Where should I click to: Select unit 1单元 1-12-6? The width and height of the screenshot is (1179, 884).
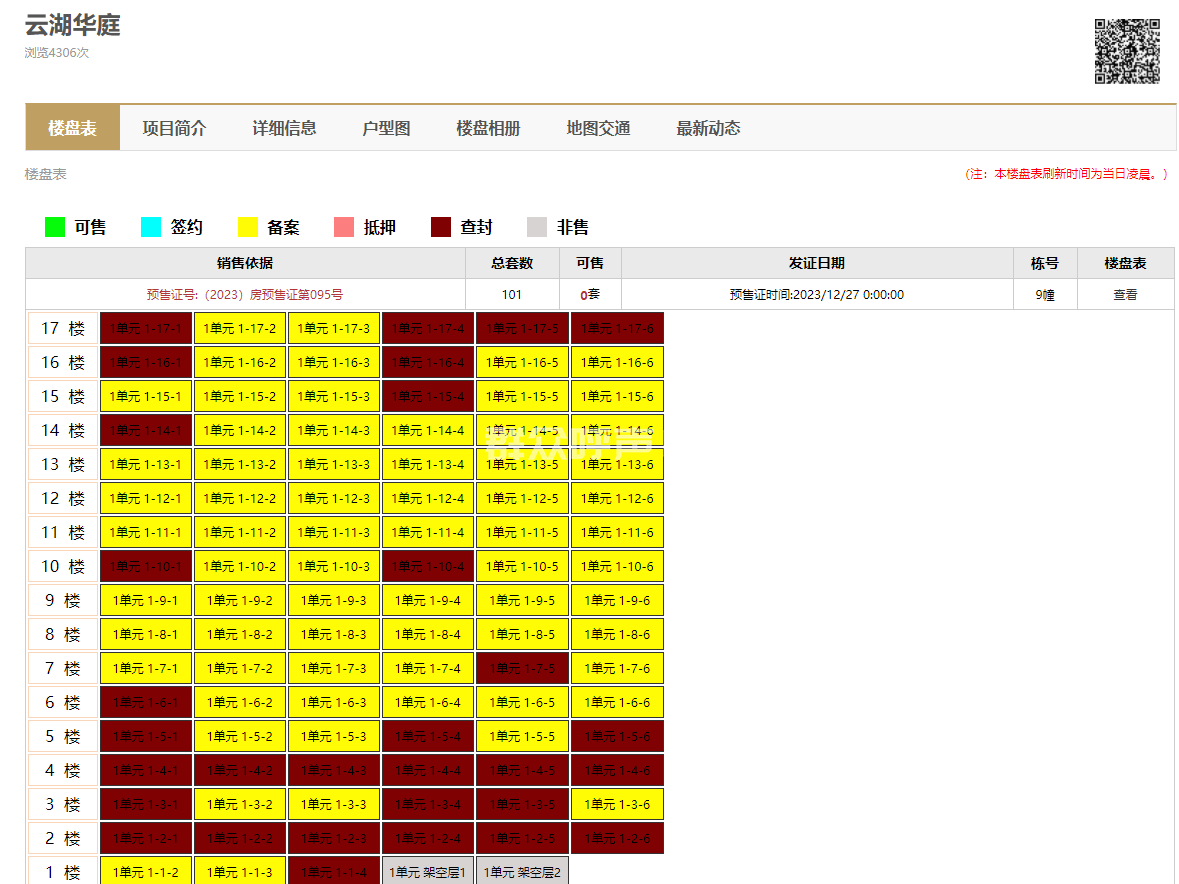pyautogui.click(x=617, y=499)
